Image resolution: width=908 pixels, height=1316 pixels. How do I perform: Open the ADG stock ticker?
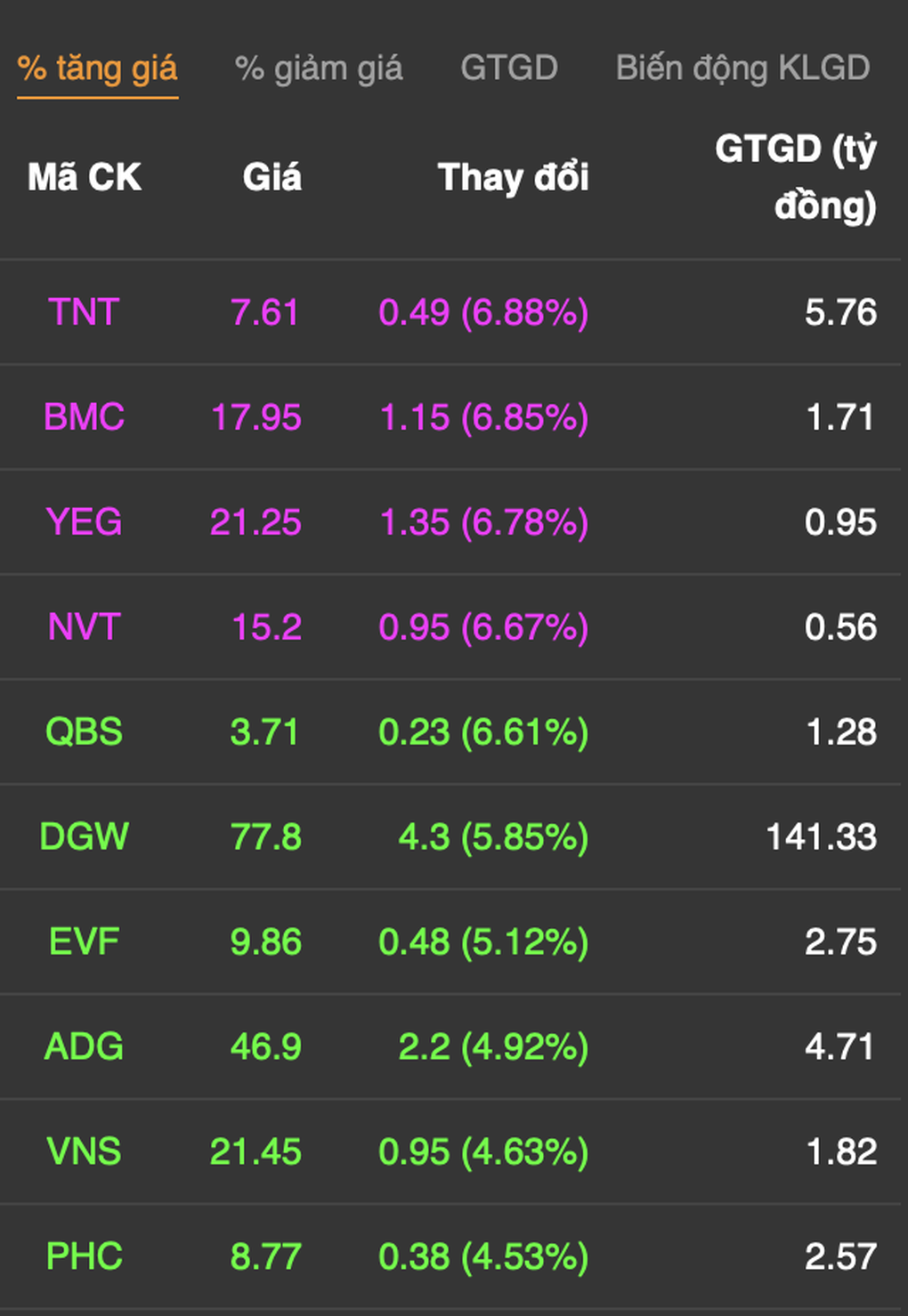pyautogui.click(x=84, y=1047)
